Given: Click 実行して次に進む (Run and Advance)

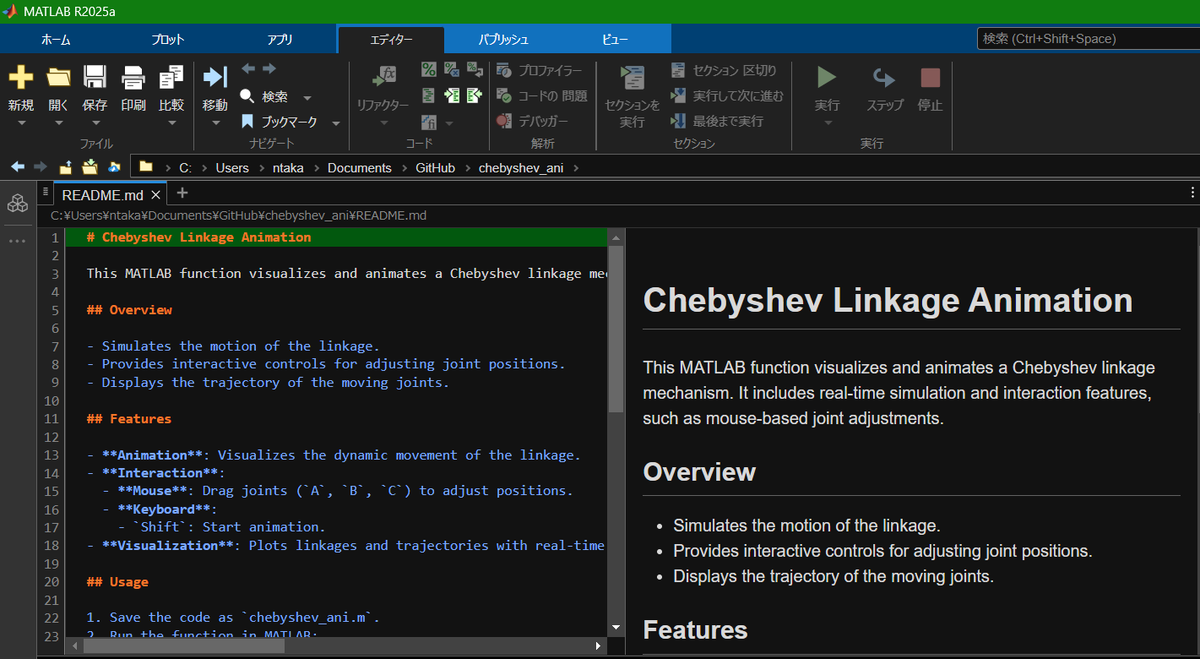Looking at the screenshot, I should [728, 96].
